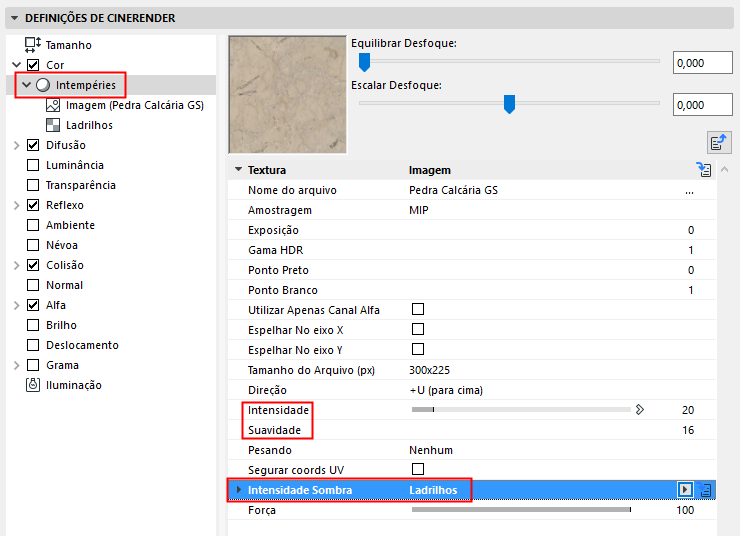The image size is (740, 536).
Task: Toggle the Colisão checkbox
Action: [x=33, y=265]
